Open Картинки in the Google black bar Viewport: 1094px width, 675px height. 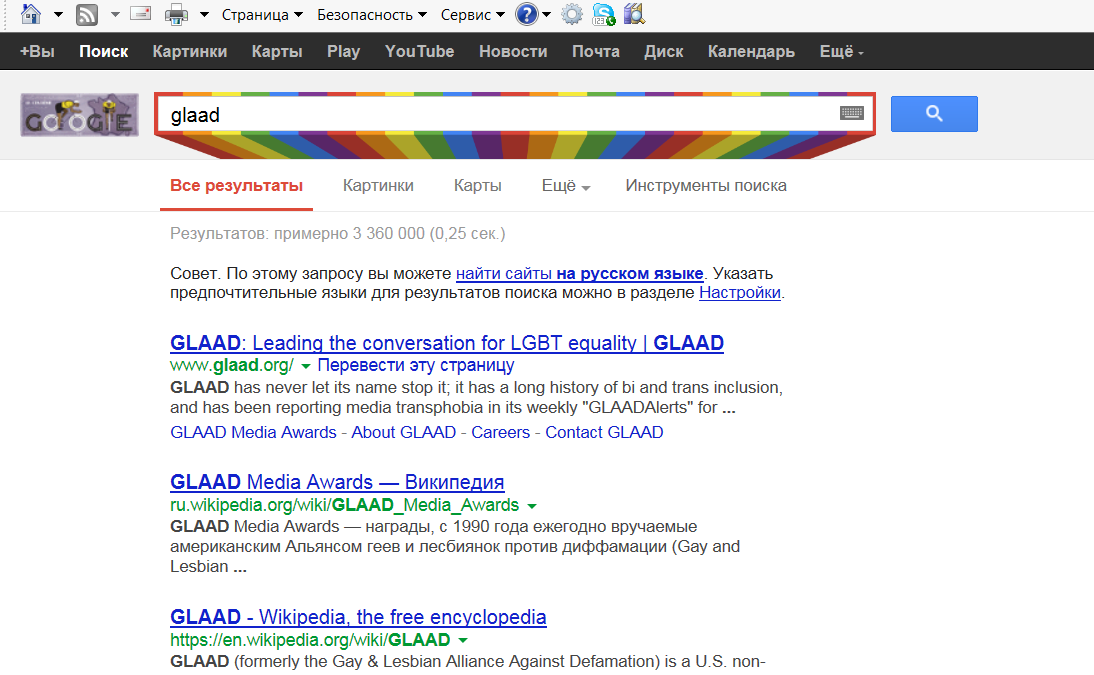click(x=190, y=52)
